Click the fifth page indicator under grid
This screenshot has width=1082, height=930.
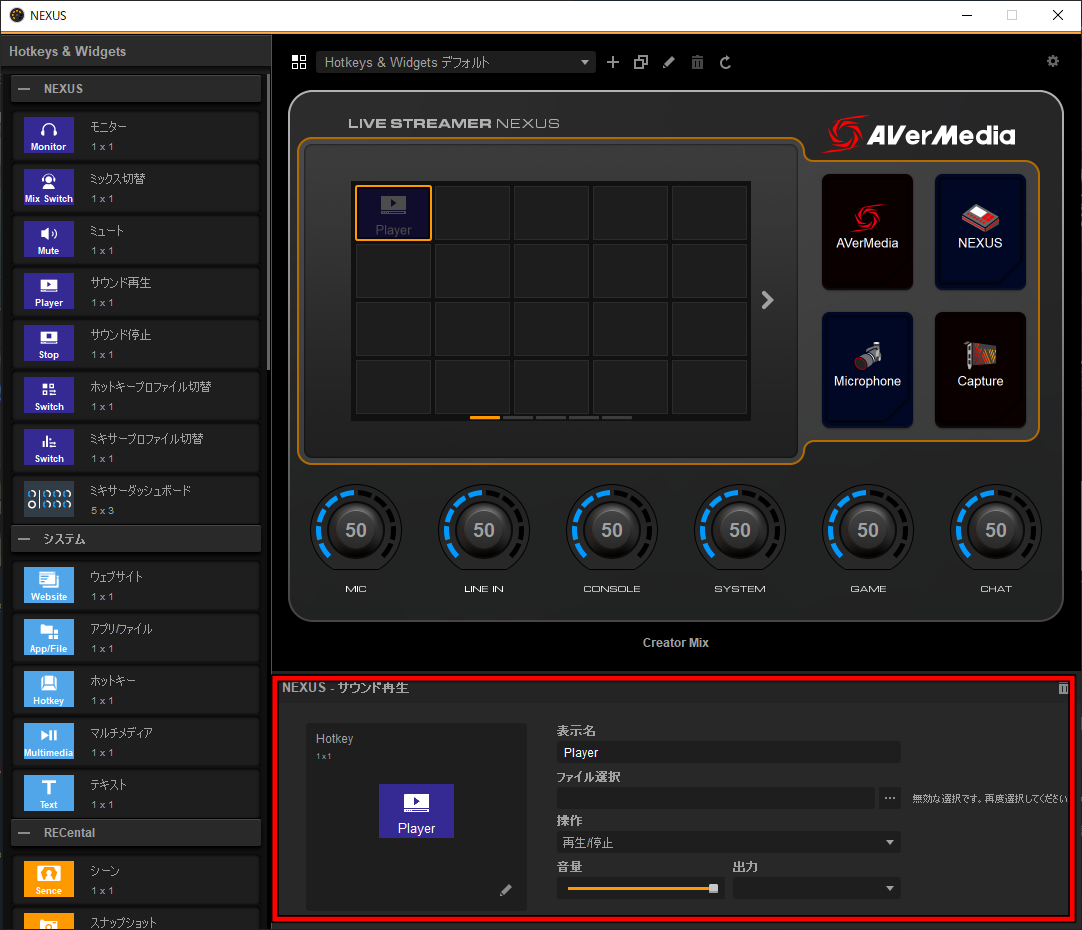tap(617, 417)
